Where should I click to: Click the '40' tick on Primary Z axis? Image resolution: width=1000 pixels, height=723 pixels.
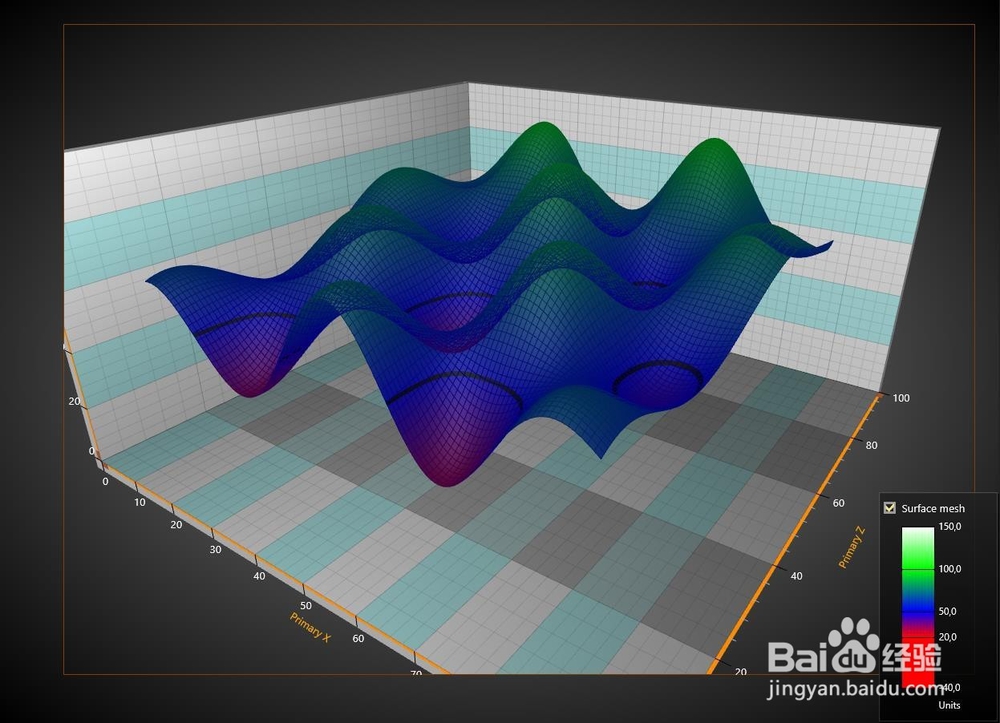797,576
